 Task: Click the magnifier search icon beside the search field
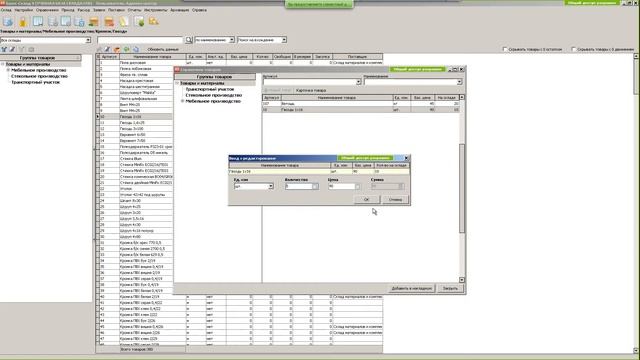[x=189, y=40]
